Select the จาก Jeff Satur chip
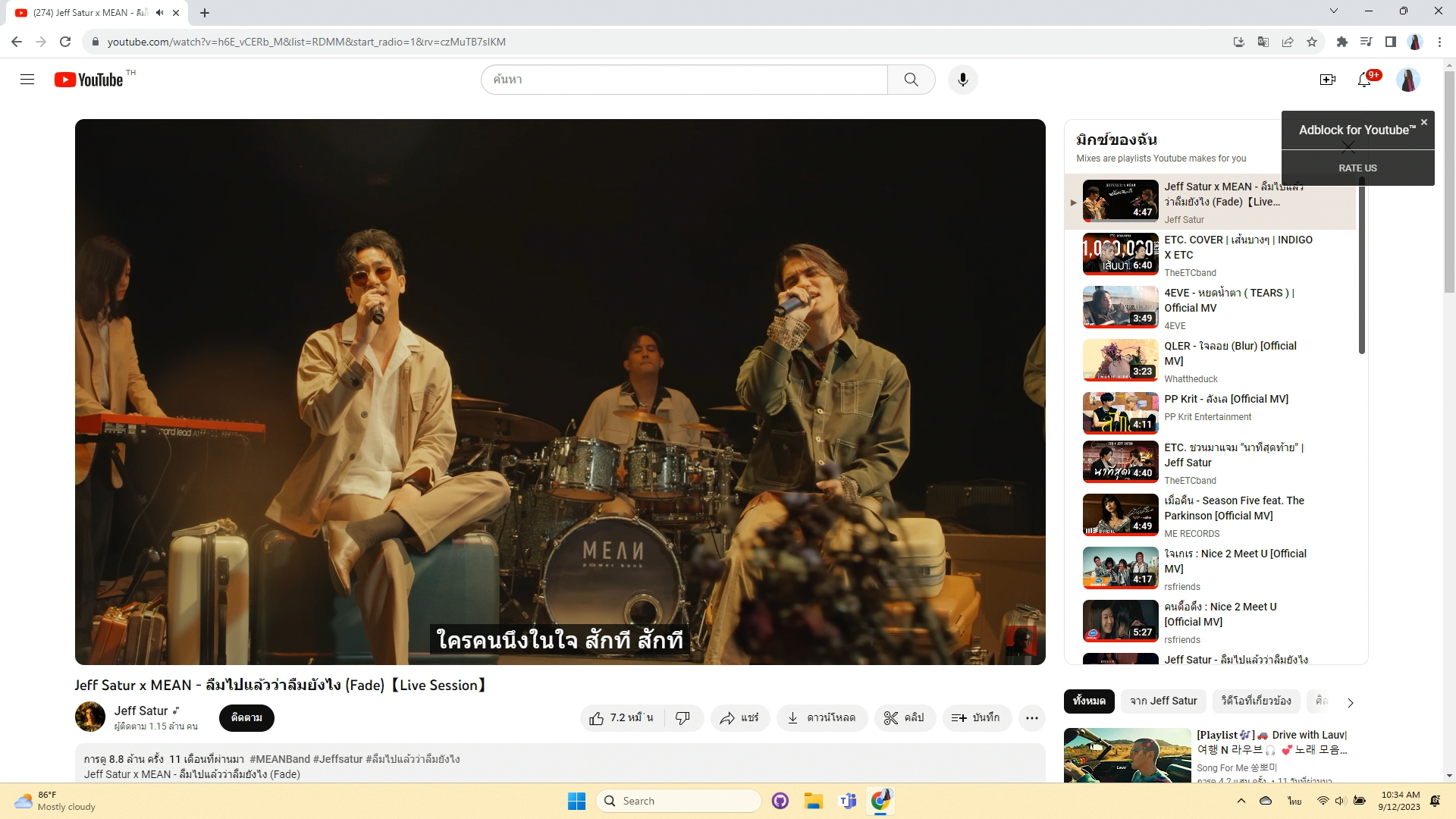 1163,701
